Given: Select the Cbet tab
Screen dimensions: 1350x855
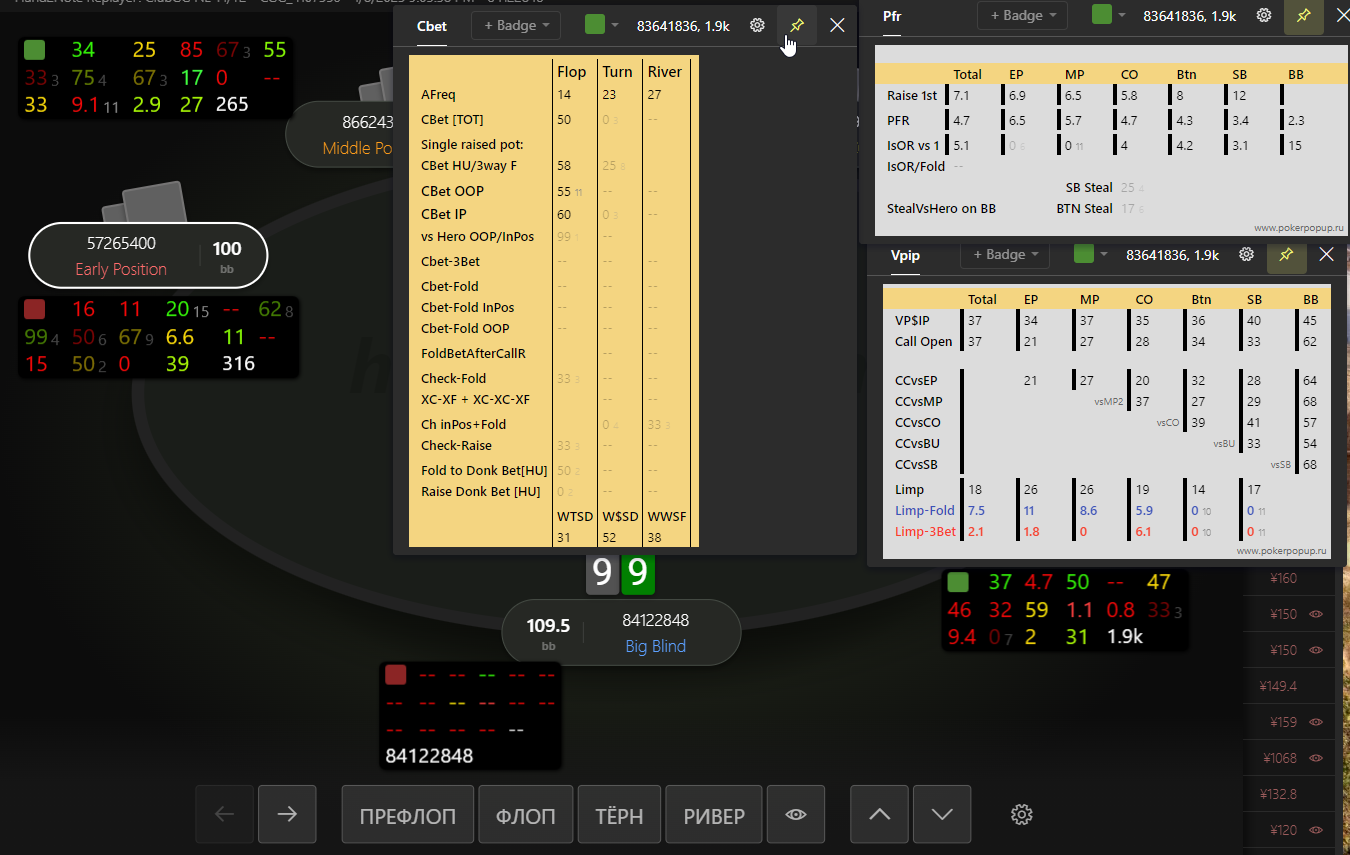Looking at the screenshot, I should pyautogui.click(x=432, y=26).
